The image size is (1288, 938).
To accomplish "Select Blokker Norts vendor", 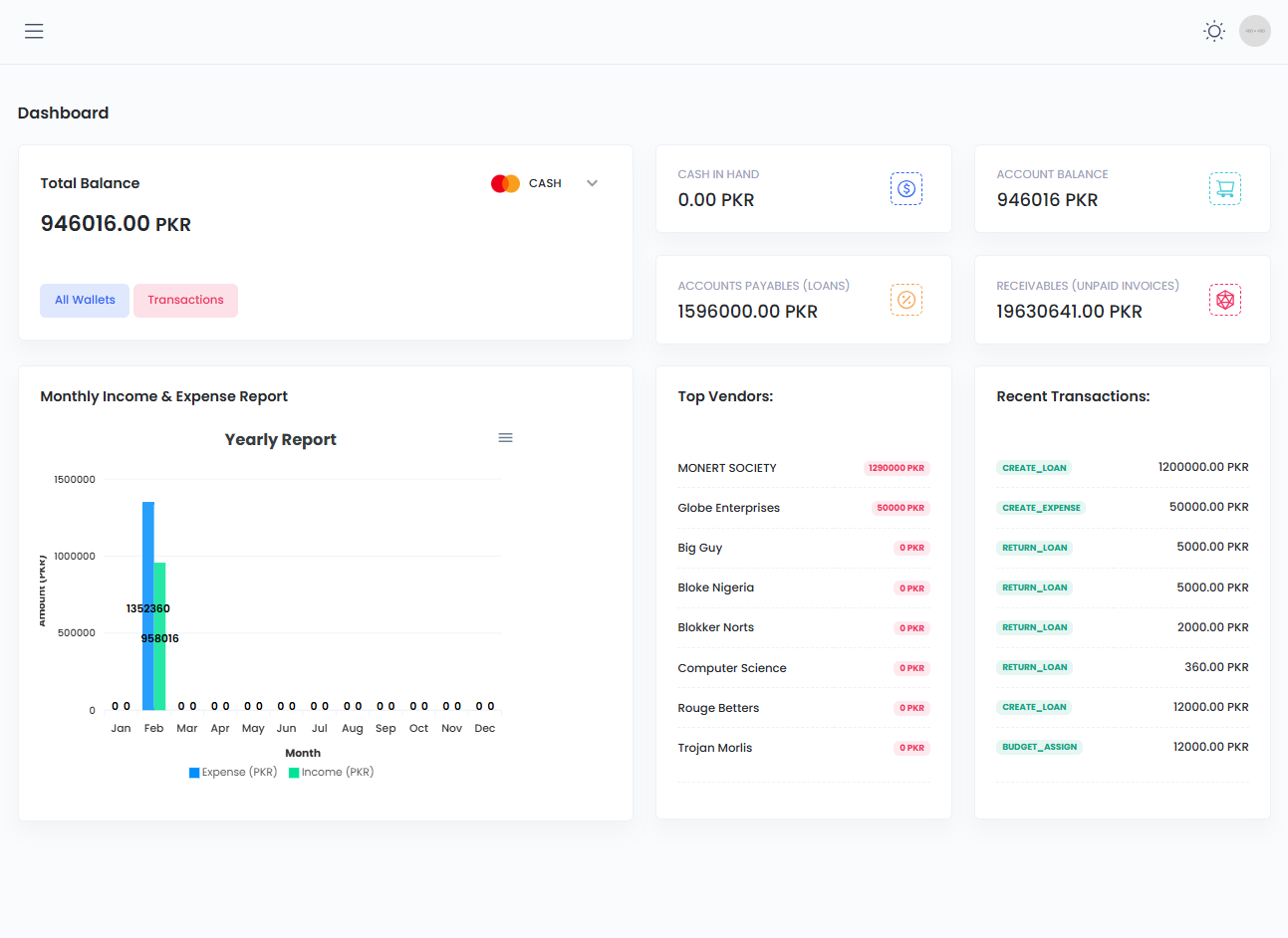I will pyautogui.click(x=716, y=627).
